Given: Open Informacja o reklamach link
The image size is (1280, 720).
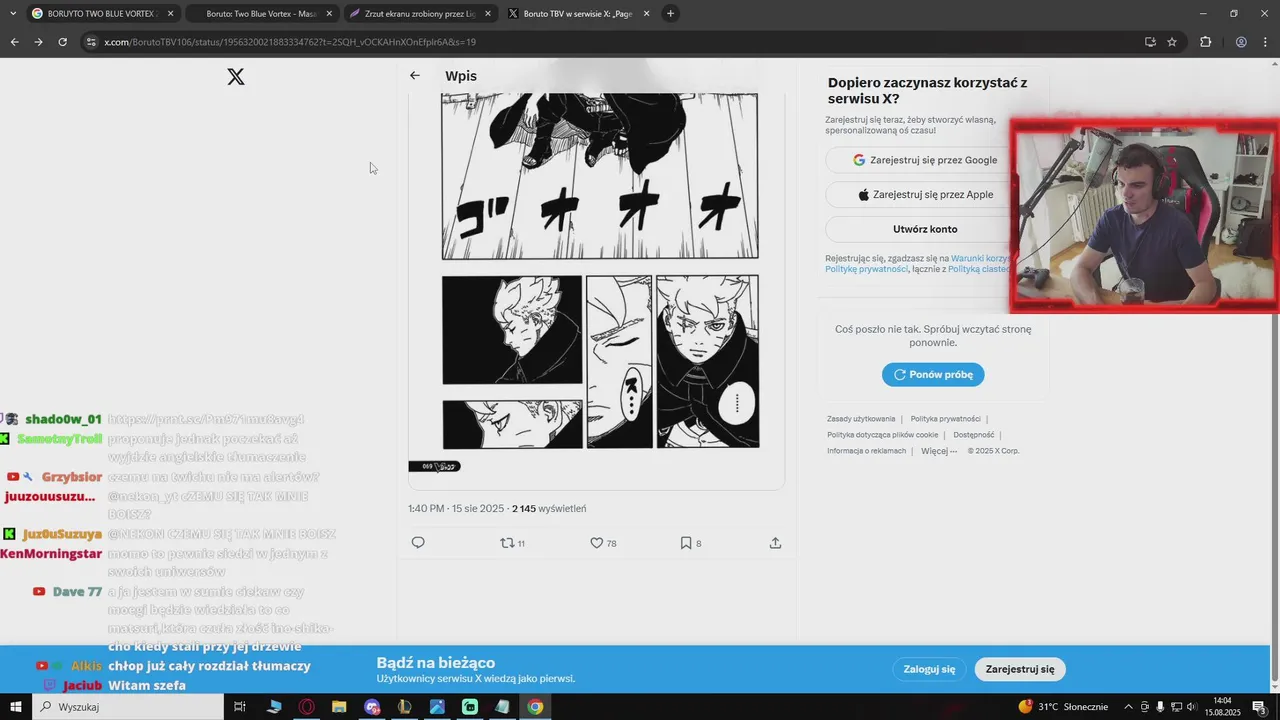Looking at the screenshot, I should pos(866,451).
